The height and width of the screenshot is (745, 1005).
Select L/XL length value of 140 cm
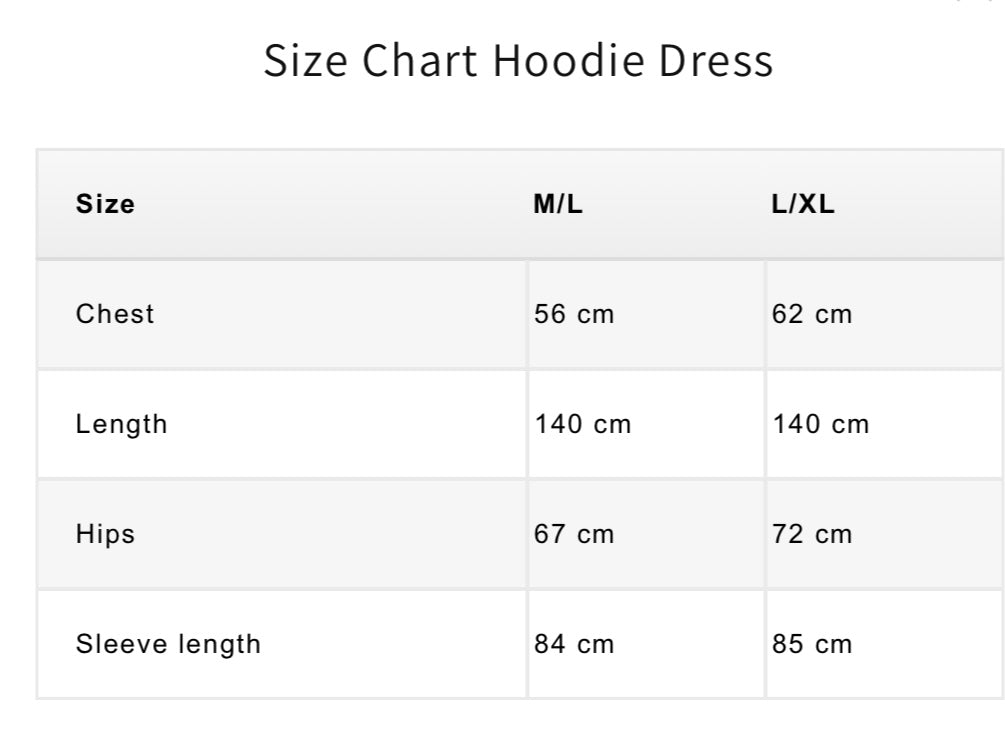point(821,424)
